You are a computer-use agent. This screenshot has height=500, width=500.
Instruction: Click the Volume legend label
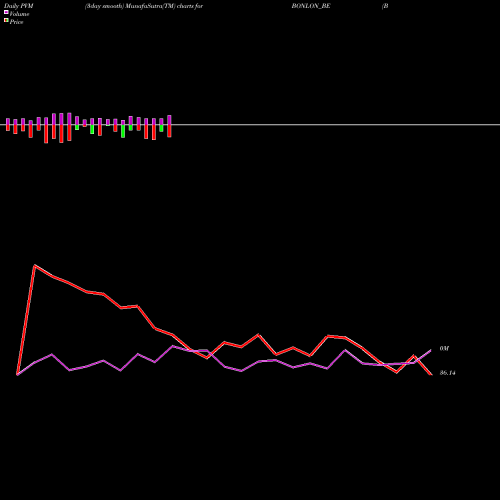(x=19, y=14)
